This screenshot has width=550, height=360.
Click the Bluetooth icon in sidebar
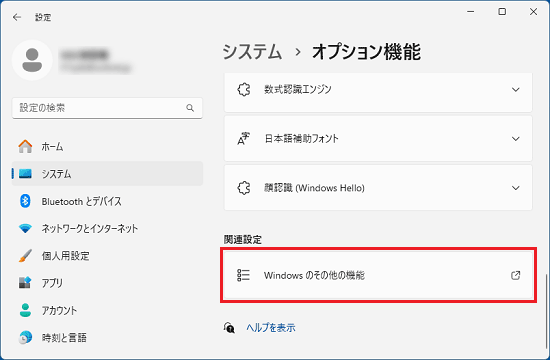[25, 201]
